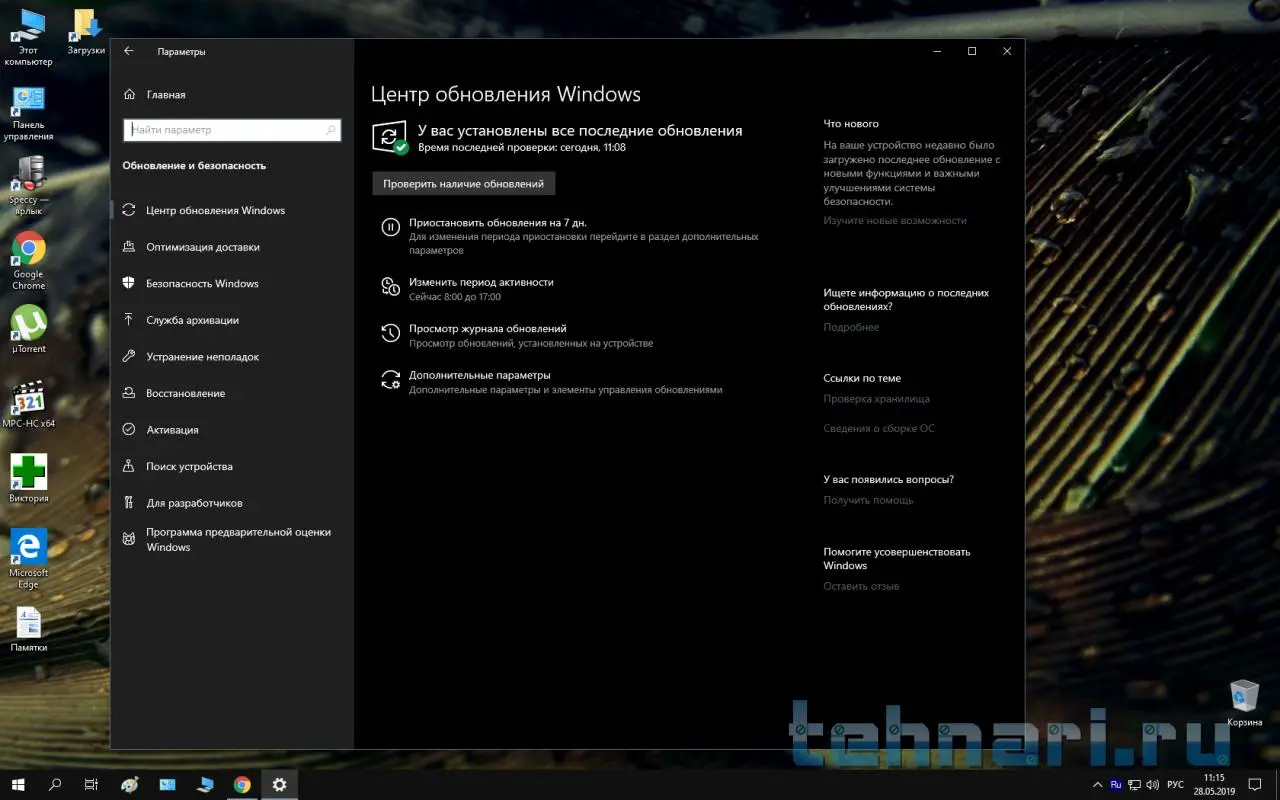Open Устранение неполадок section
The width and height of the screenshot is (1280, 800).
(x=232, y=357)
